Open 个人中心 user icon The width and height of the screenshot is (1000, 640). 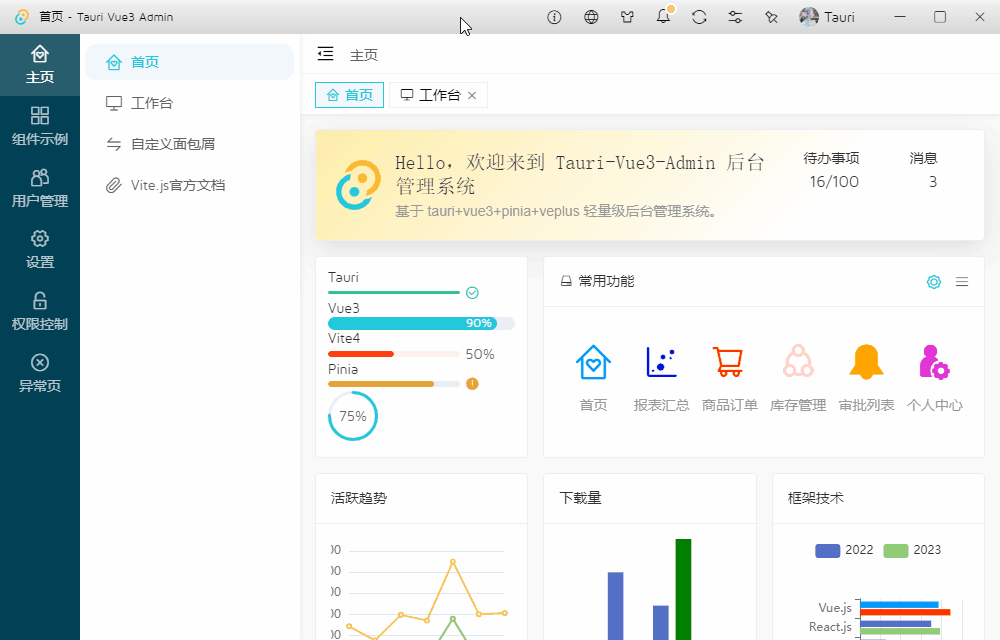coord(933,362)
